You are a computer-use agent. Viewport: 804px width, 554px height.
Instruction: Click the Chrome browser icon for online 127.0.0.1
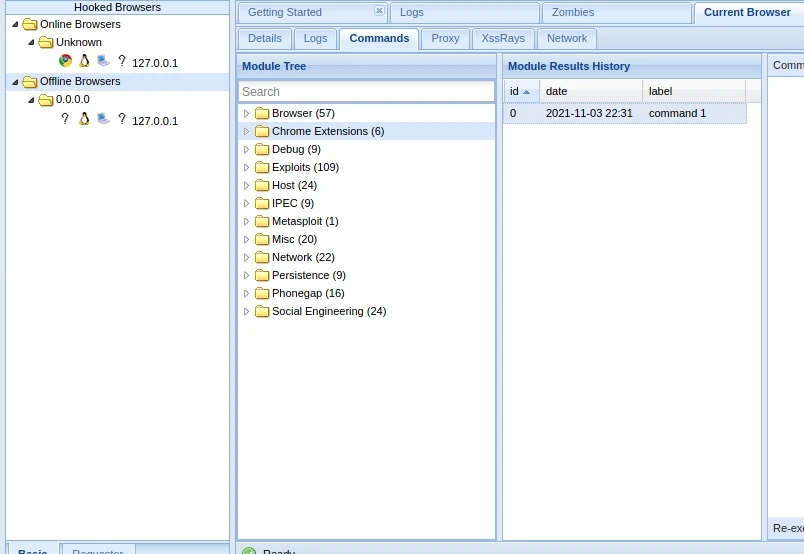click(65, 61)
